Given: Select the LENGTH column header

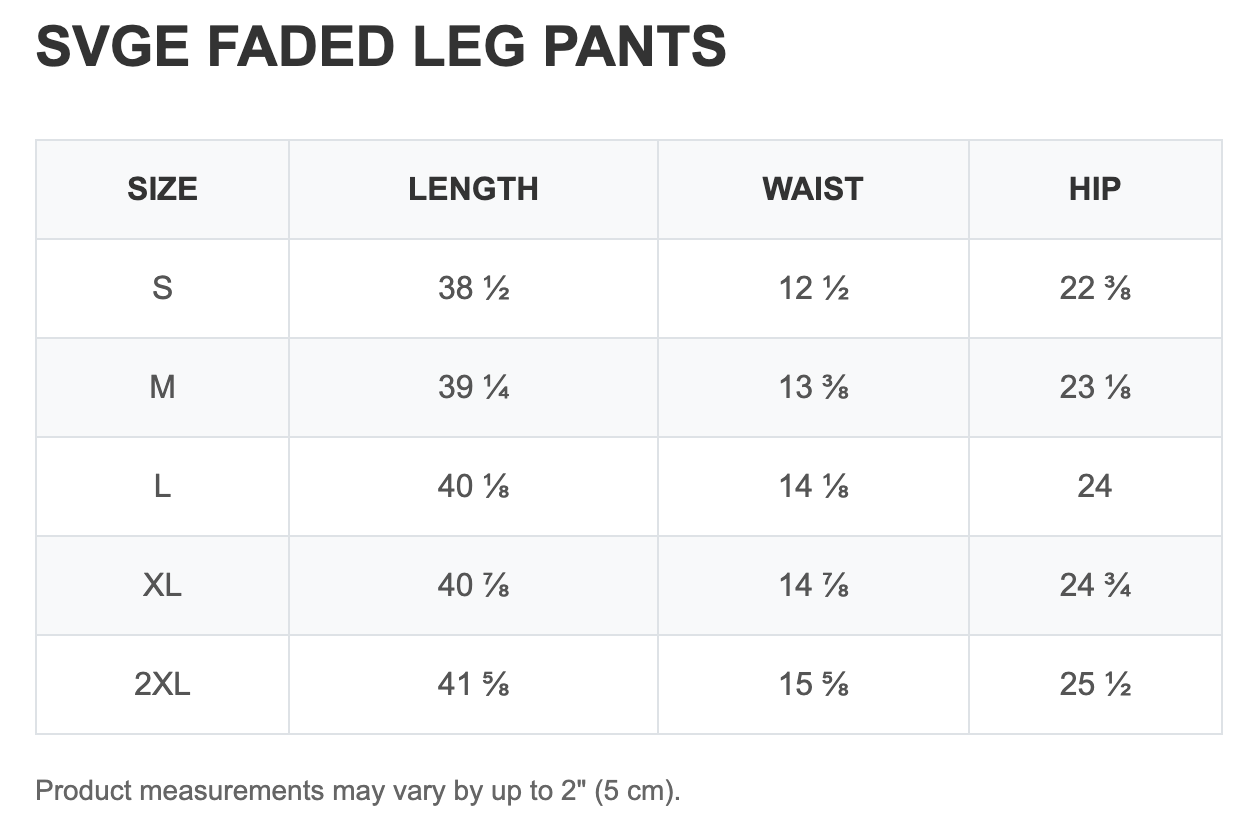Looking at the screenshot, I should click(x=473, y=189).
